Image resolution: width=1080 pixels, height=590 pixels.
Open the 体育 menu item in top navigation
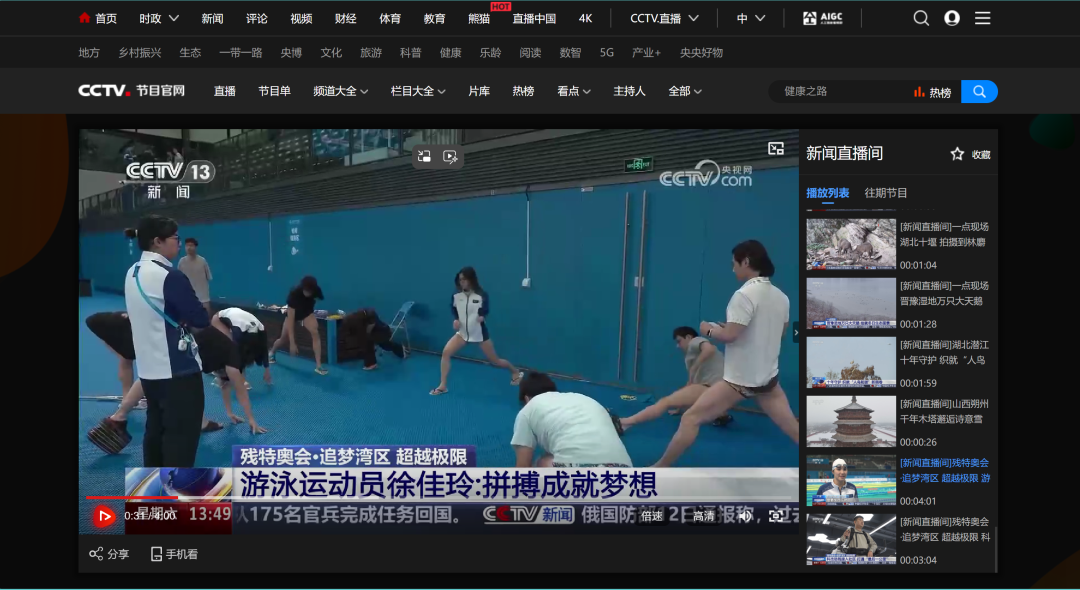[x=390, y=18]
